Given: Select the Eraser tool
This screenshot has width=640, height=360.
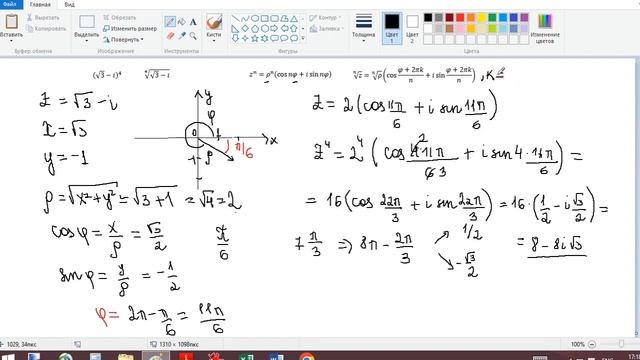Looking at the screenshot, I should pos(170,36).
